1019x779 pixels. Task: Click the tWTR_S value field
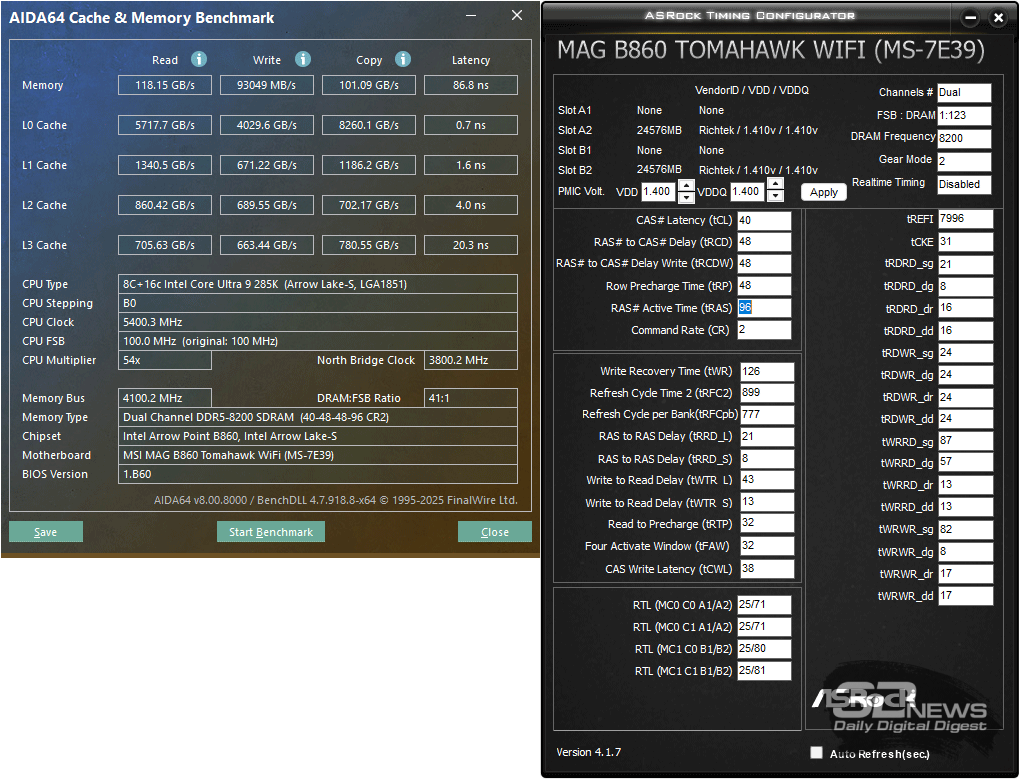click(767, 502)
